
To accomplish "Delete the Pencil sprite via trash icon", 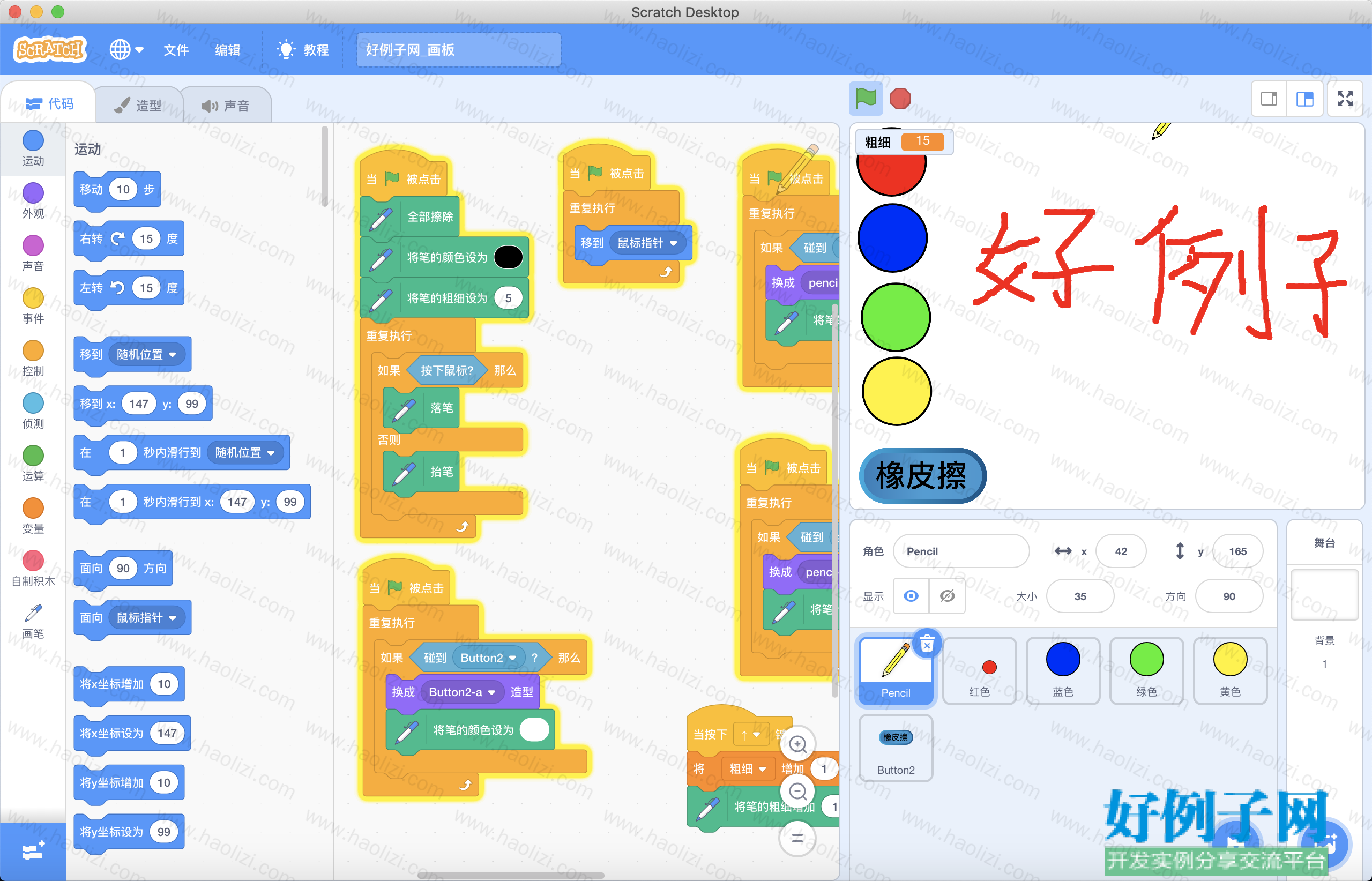I will [x=927, y=644].
